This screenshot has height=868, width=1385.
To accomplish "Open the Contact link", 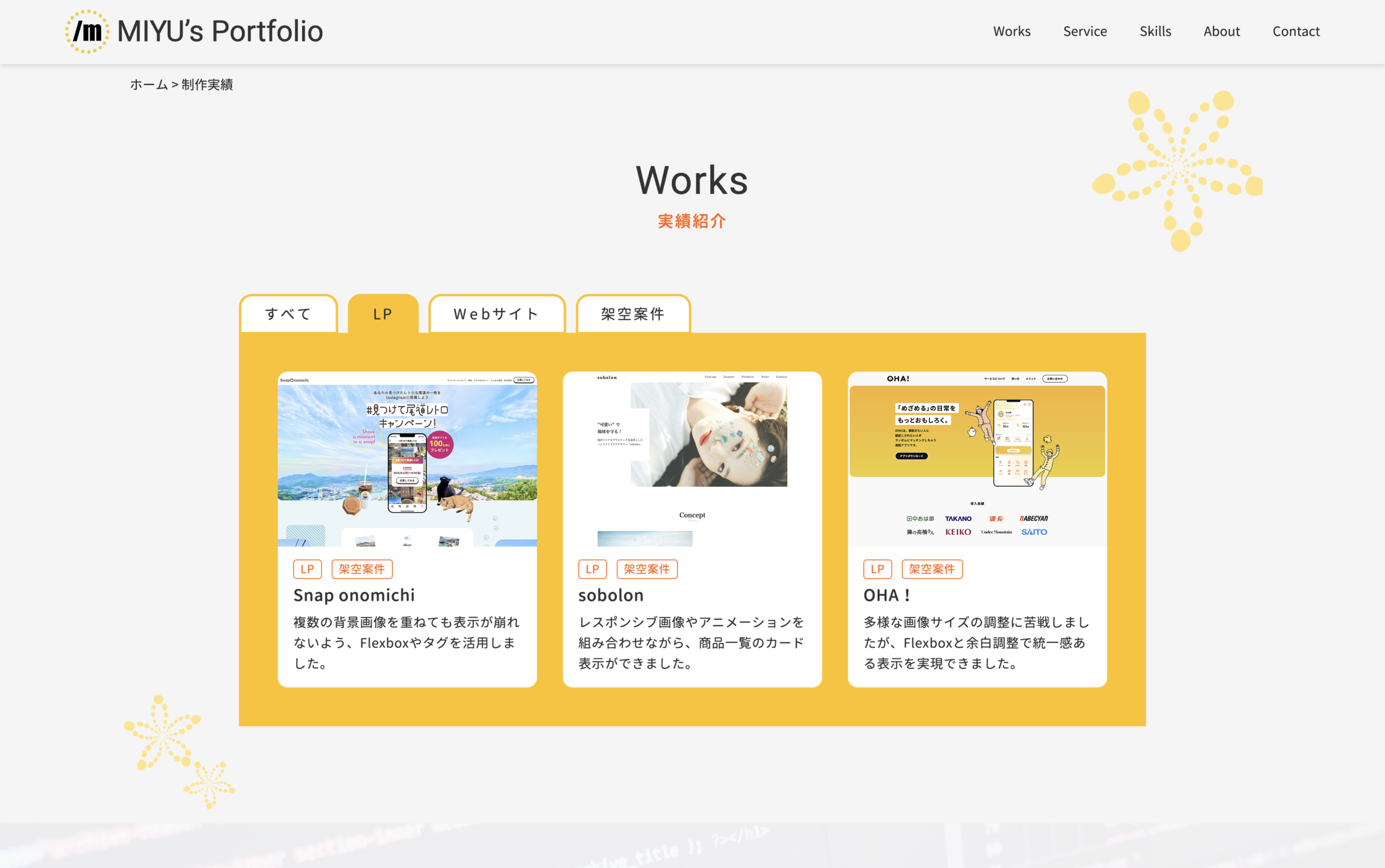I will [x=1295, y=31].
